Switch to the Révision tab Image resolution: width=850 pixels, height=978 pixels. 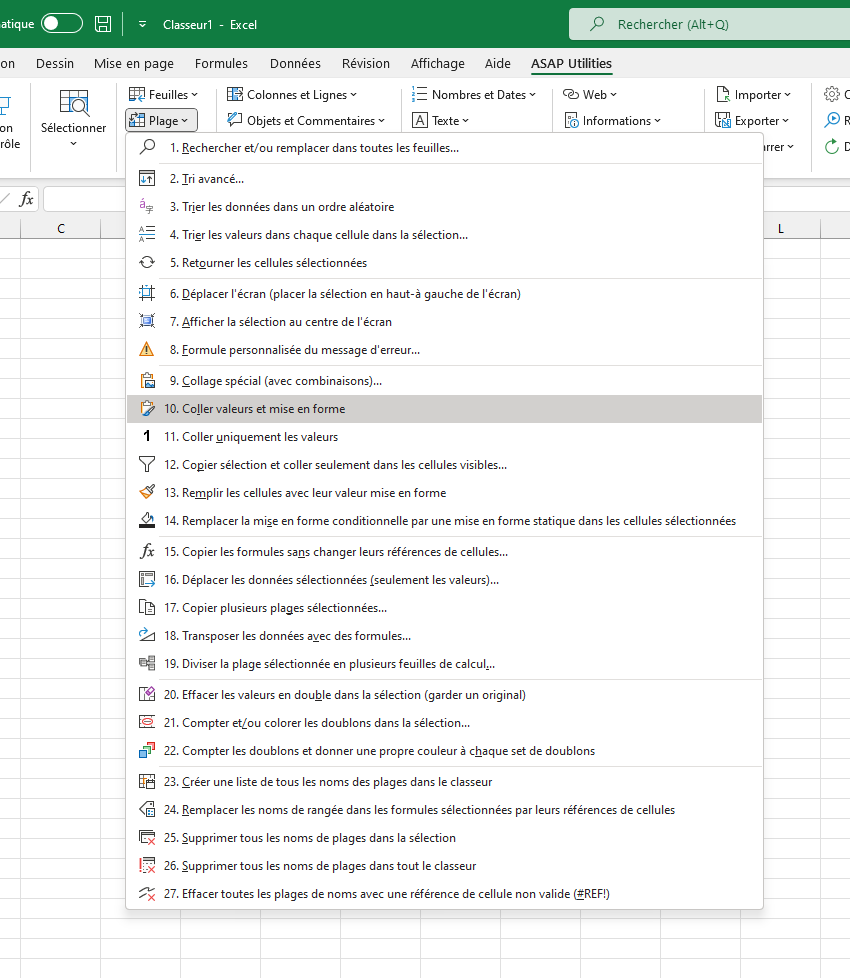(x=365, y=63)
